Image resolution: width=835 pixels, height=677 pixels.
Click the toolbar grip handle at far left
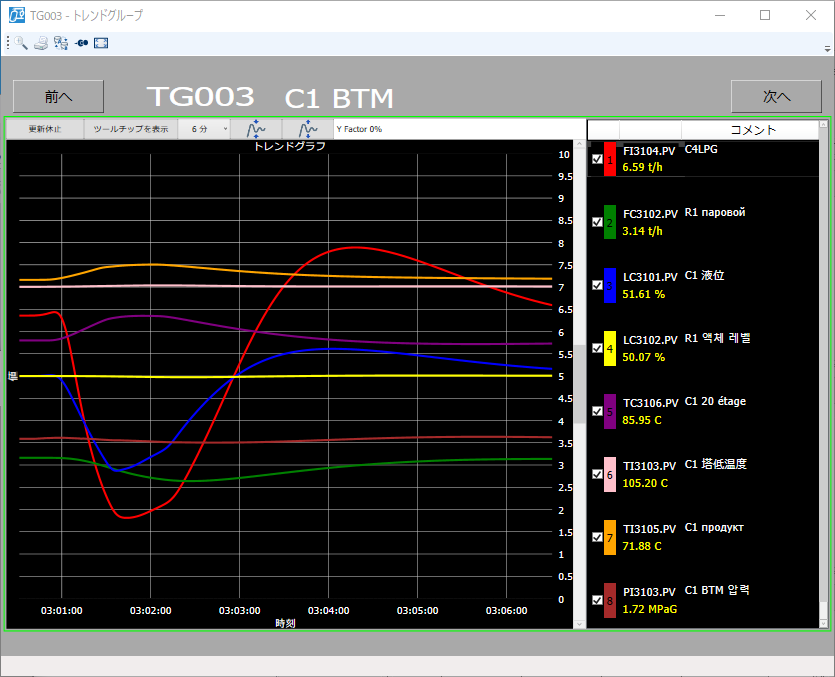[x=9, y=43]
